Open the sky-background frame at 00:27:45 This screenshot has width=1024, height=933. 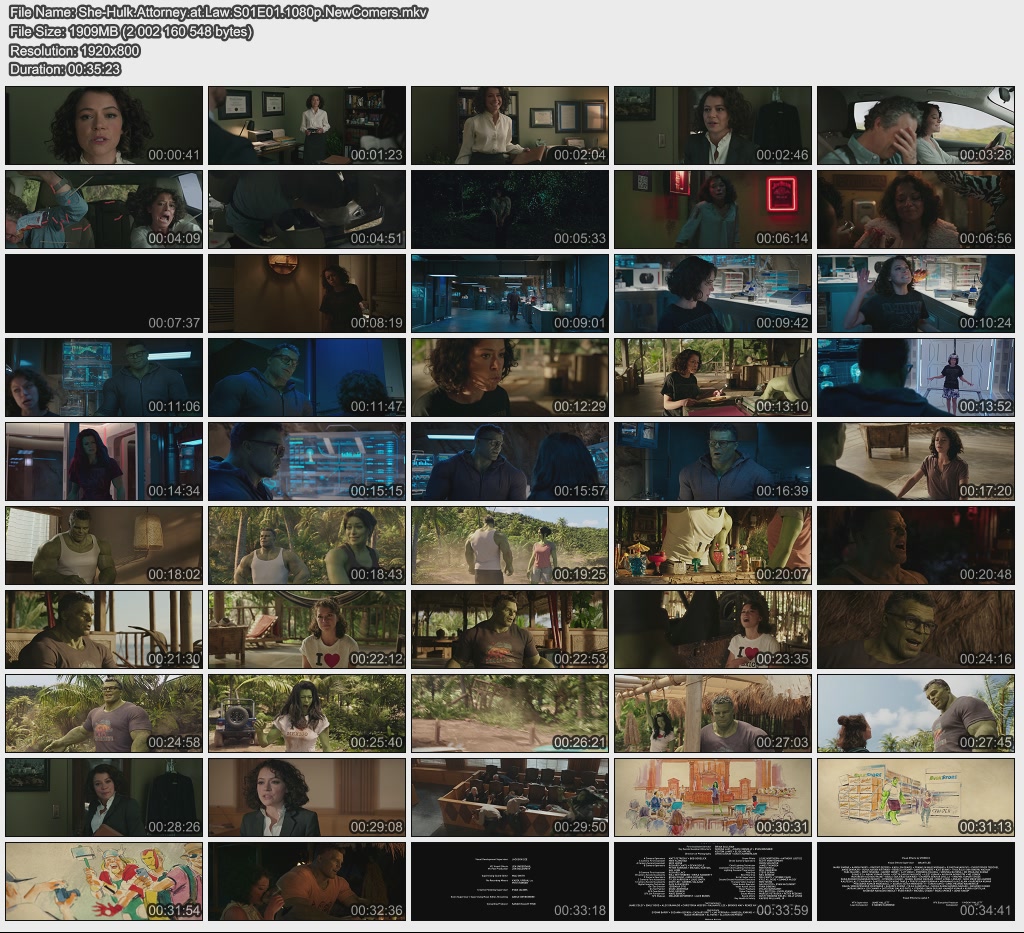916,714
